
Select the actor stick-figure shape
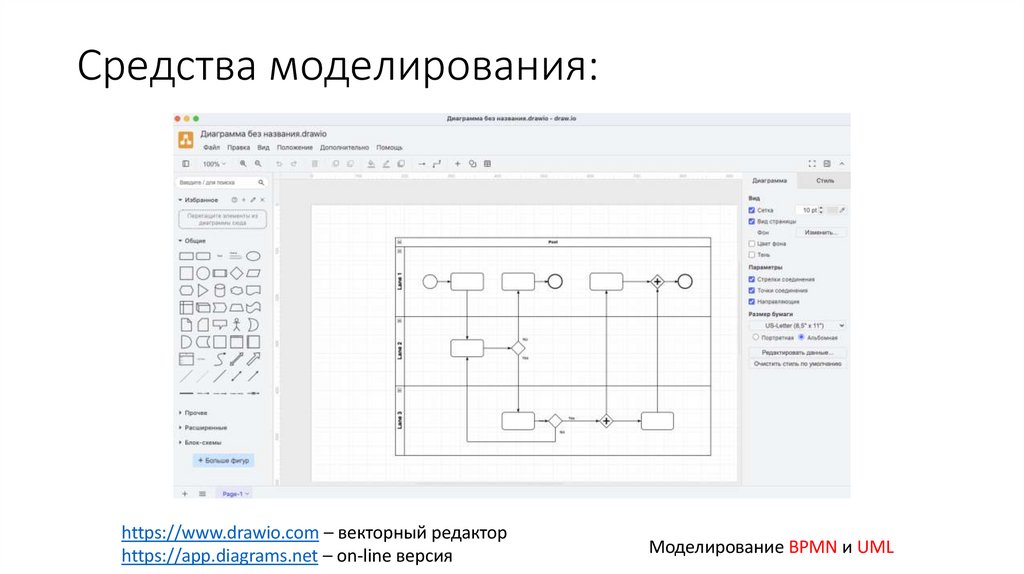pyautogui.click(x=236, y=325)
